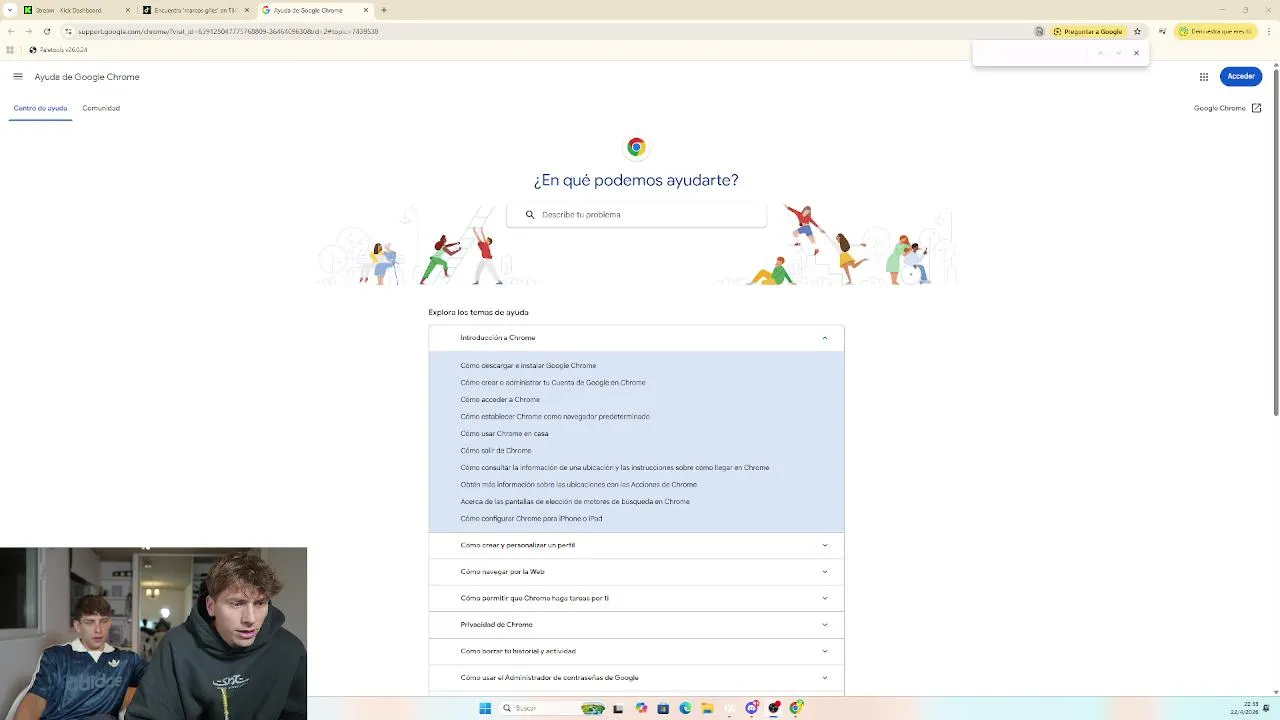Screen dimensions: 1280x720
Task: Open Cómo descargar e instalar Google Chrome
Action: tap(528, 366)
